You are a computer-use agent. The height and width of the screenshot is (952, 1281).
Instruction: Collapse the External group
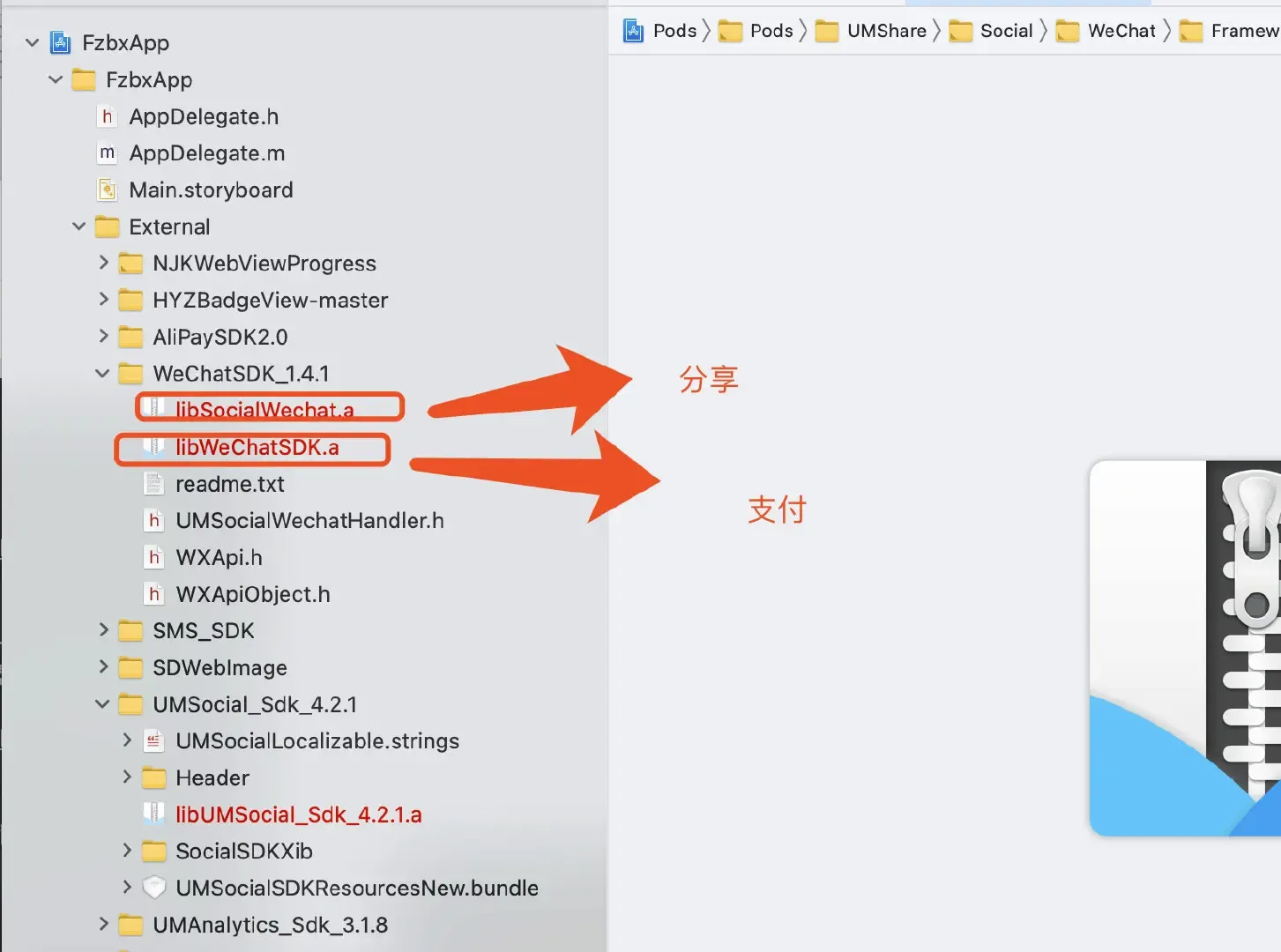tap(79, 227)
